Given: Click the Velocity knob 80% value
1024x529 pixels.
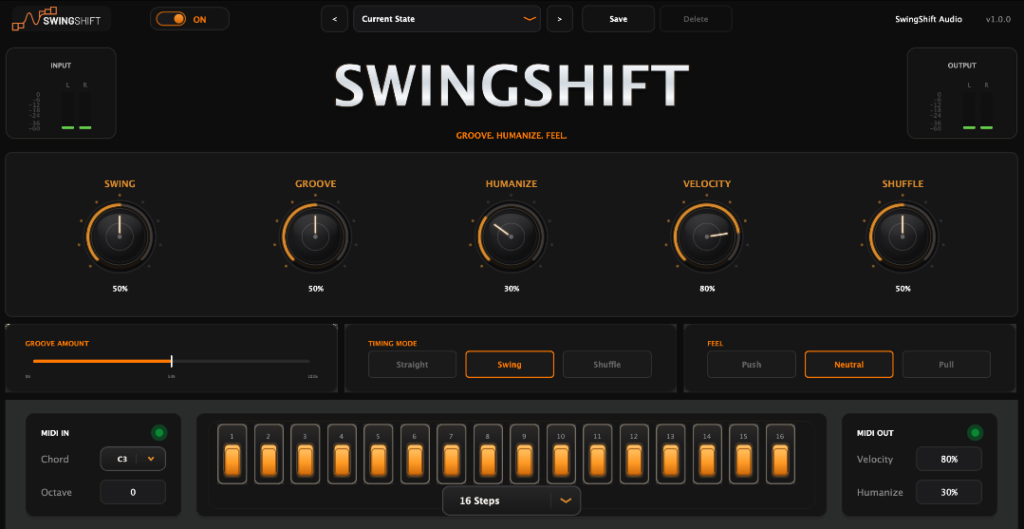Looking at the screenshot, I should [707, 289].
